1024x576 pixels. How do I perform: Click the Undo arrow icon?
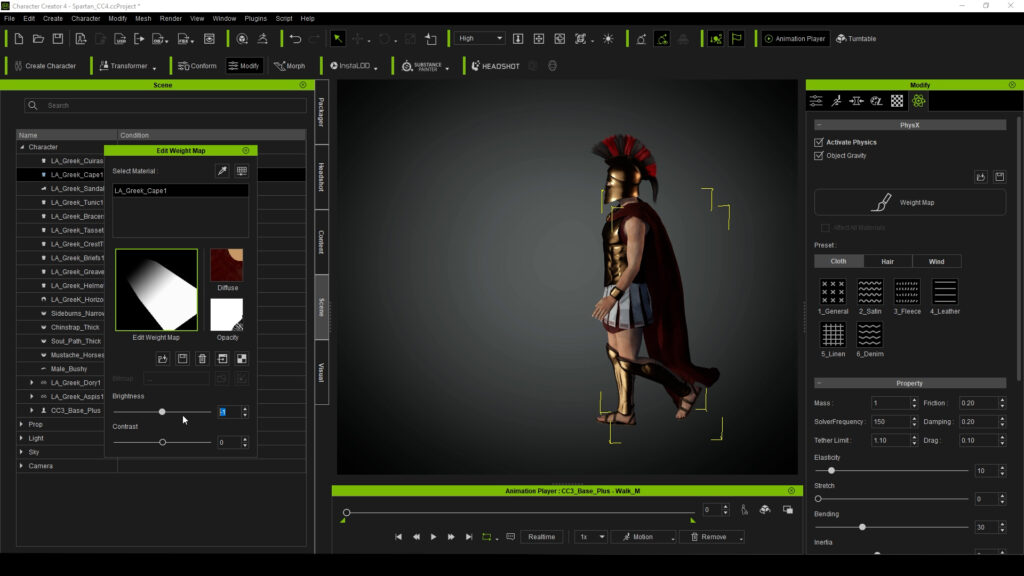295,39
